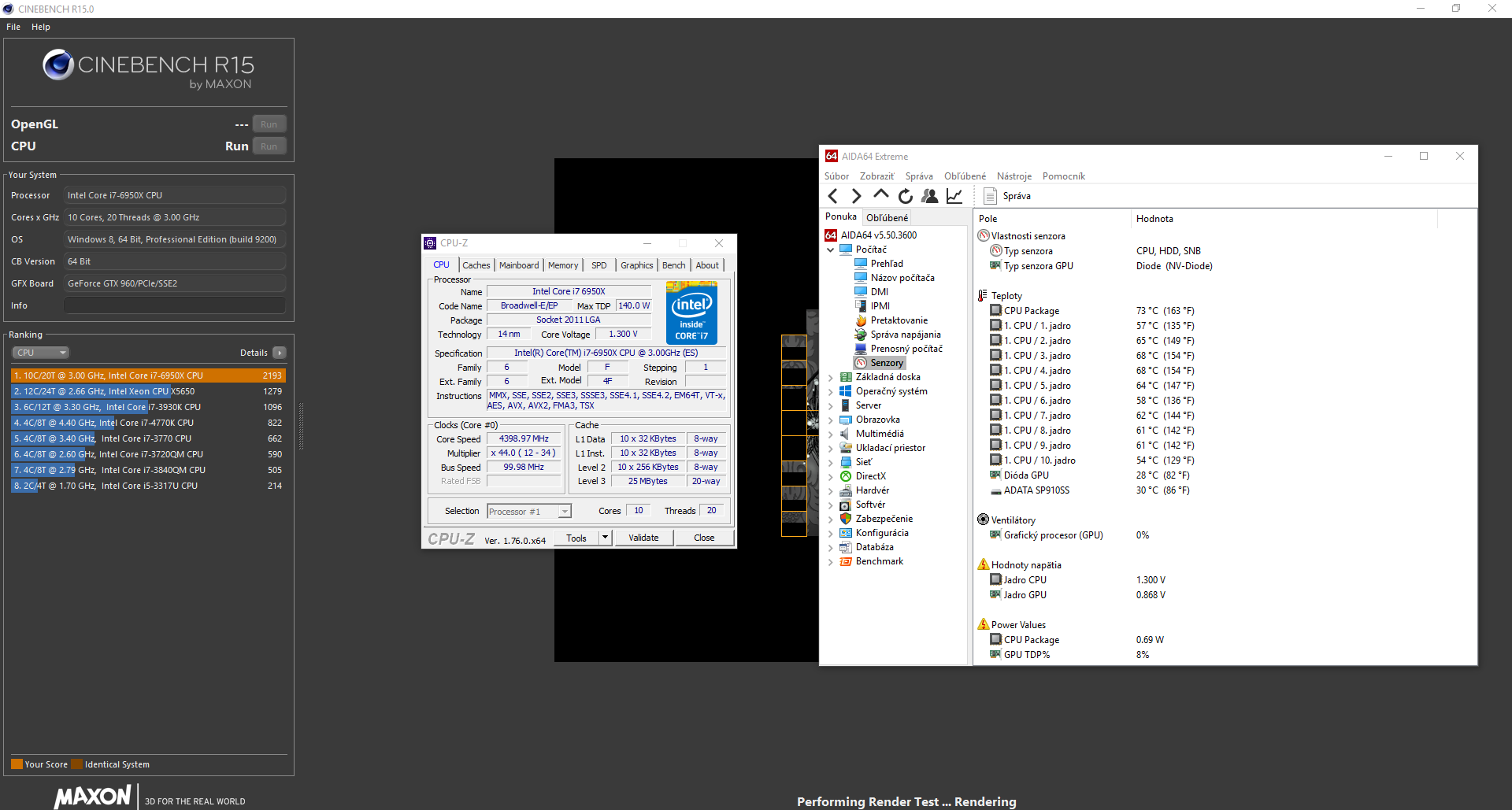Select the Senzory tree item
The image size is (1512, 810).
887,363
